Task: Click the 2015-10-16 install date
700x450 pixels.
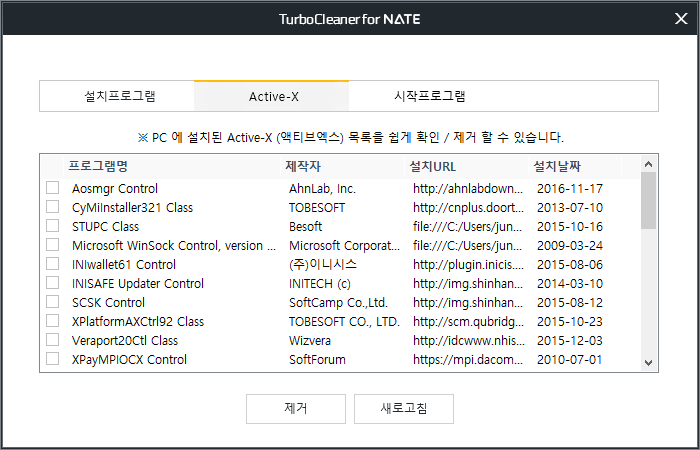Action: (x=570, y=227)
